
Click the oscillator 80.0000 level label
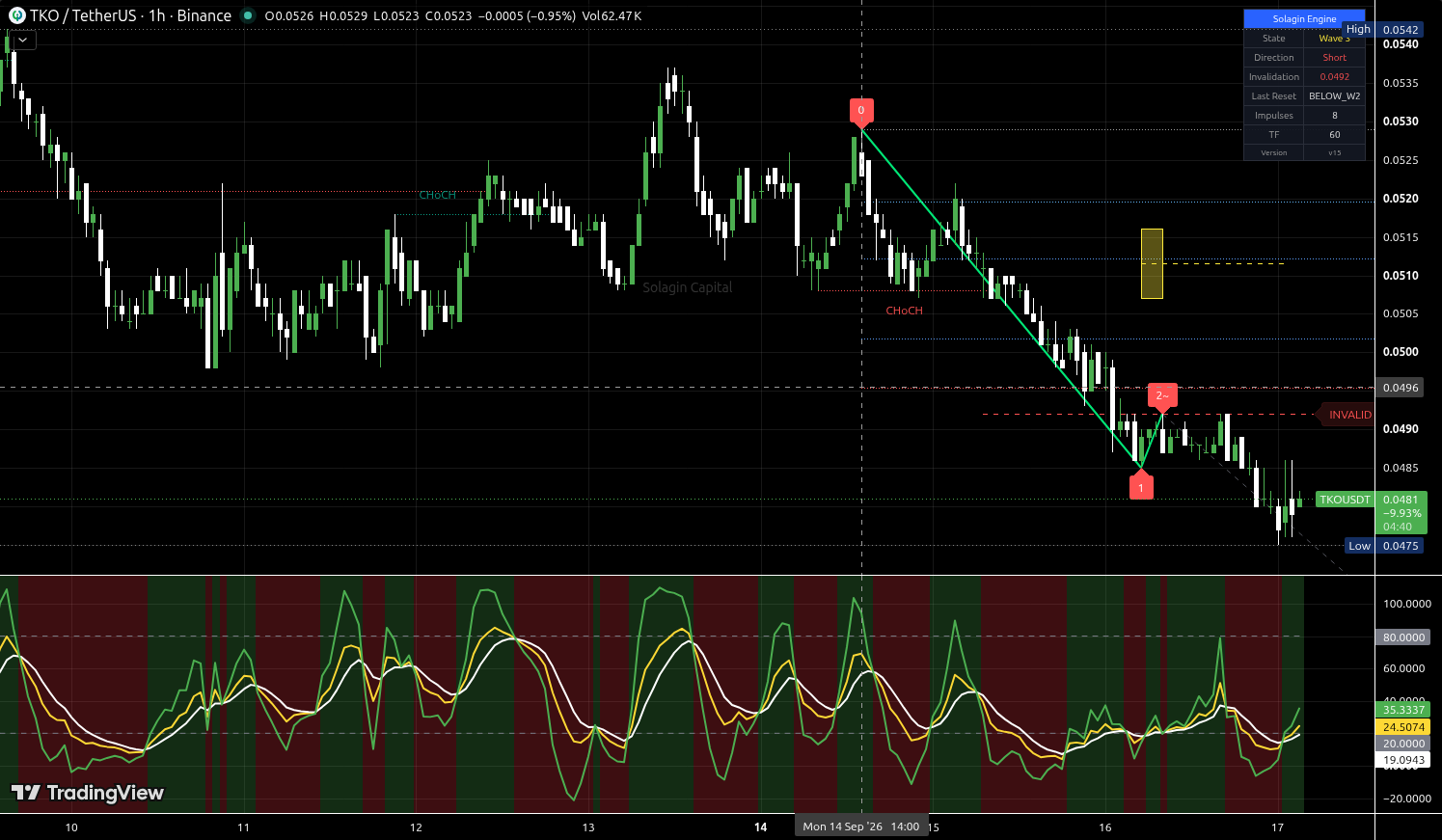1403,637
